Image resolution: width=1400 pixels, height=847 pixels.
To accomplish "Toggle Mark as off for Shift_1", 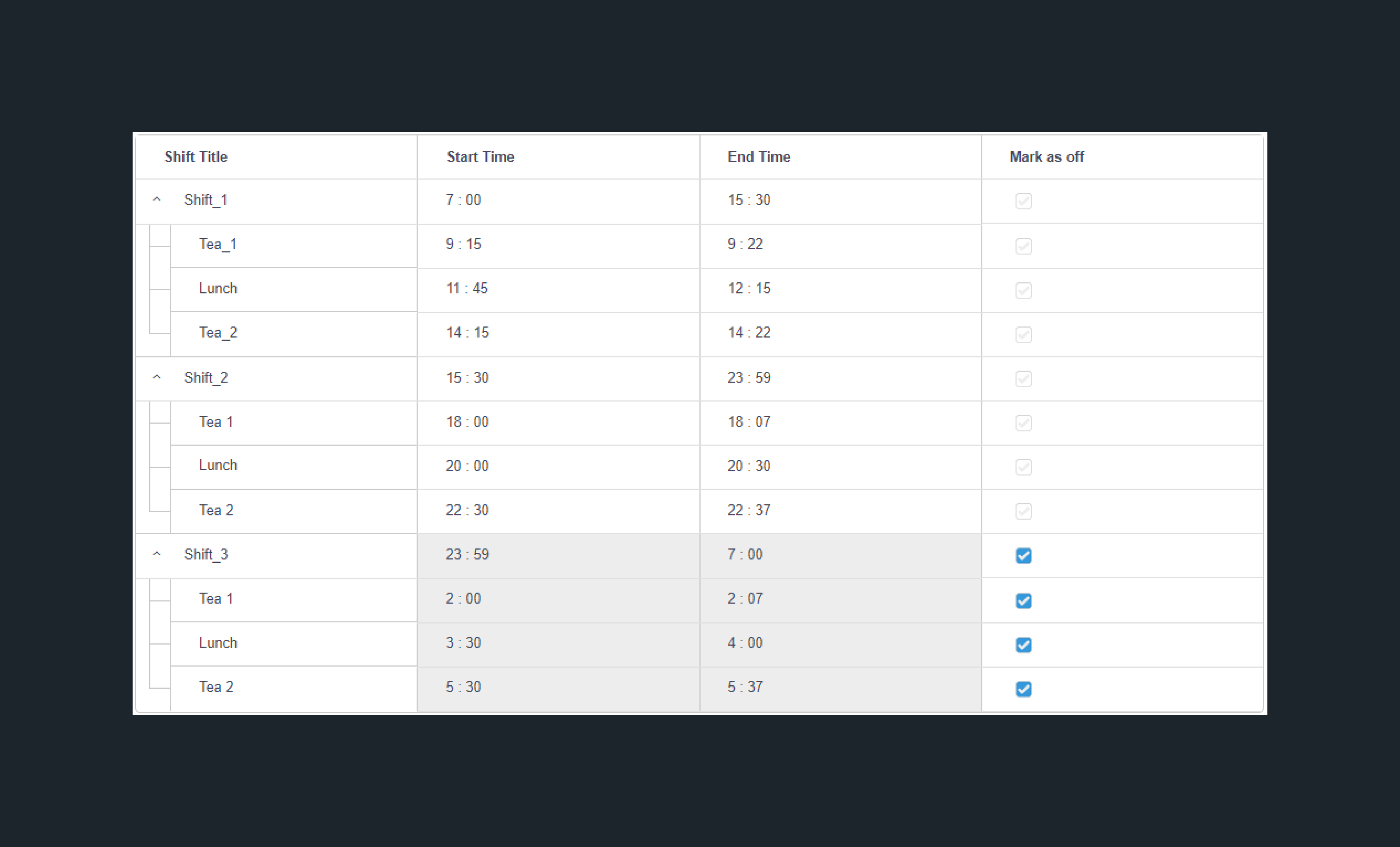I will pos(1023,201).
